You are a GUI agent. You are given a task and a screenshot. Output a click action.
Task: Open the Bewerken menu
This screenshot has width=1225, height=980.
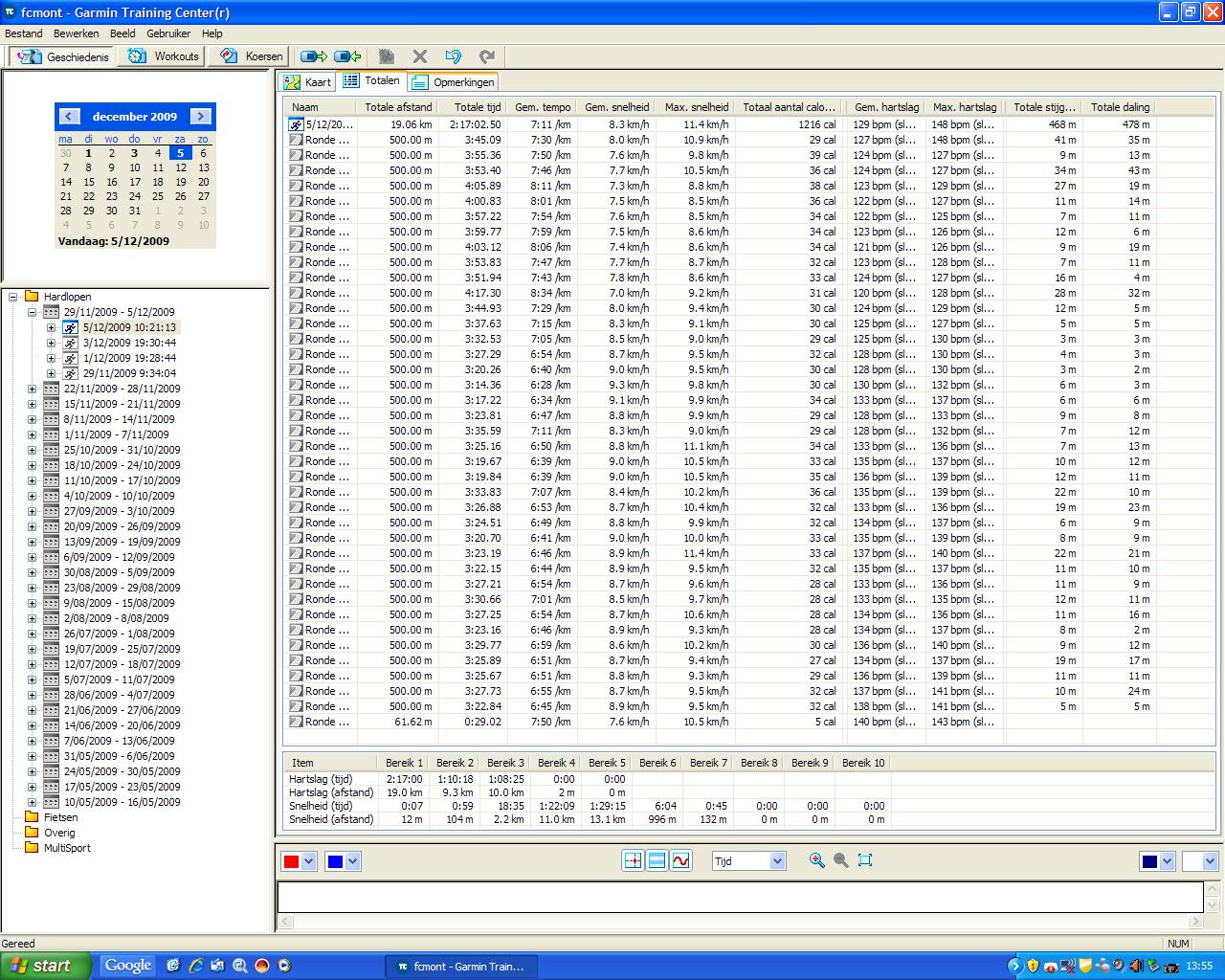[x=77, y=33]
